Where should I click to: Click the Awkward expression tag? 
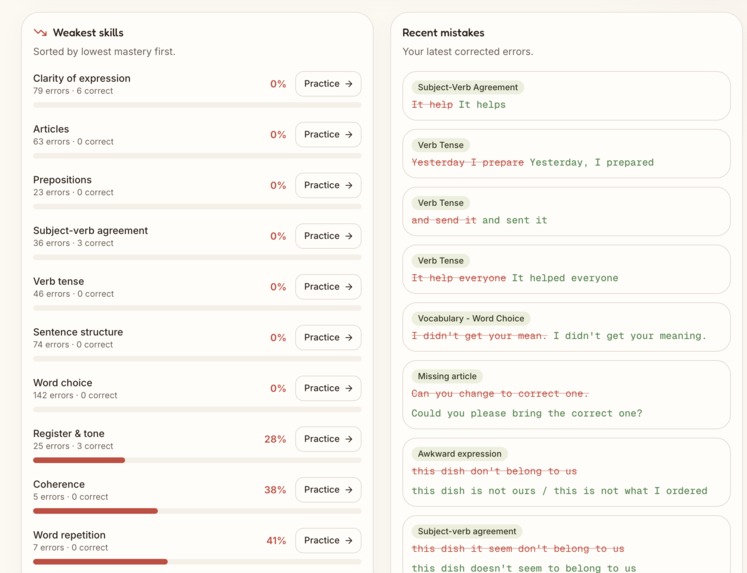pyautogui.click(x=459, y=454)
